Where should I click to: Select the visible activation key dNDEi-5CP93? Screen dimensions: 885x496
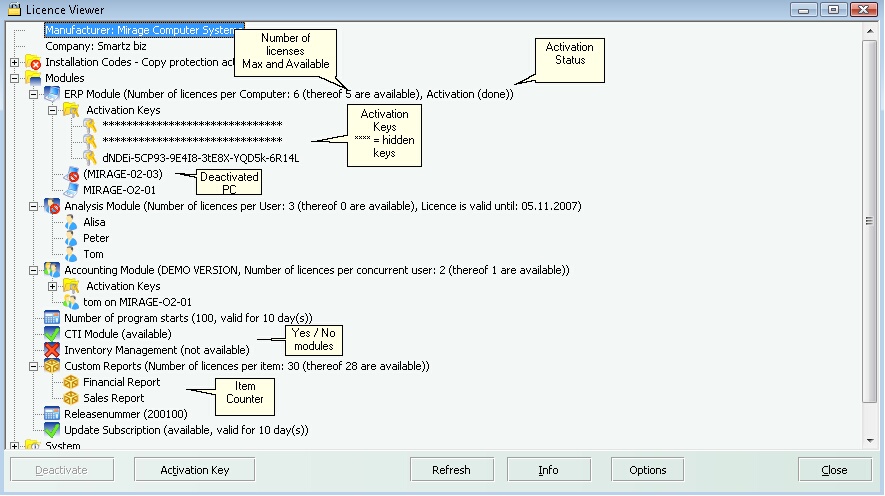click(200, 158)
